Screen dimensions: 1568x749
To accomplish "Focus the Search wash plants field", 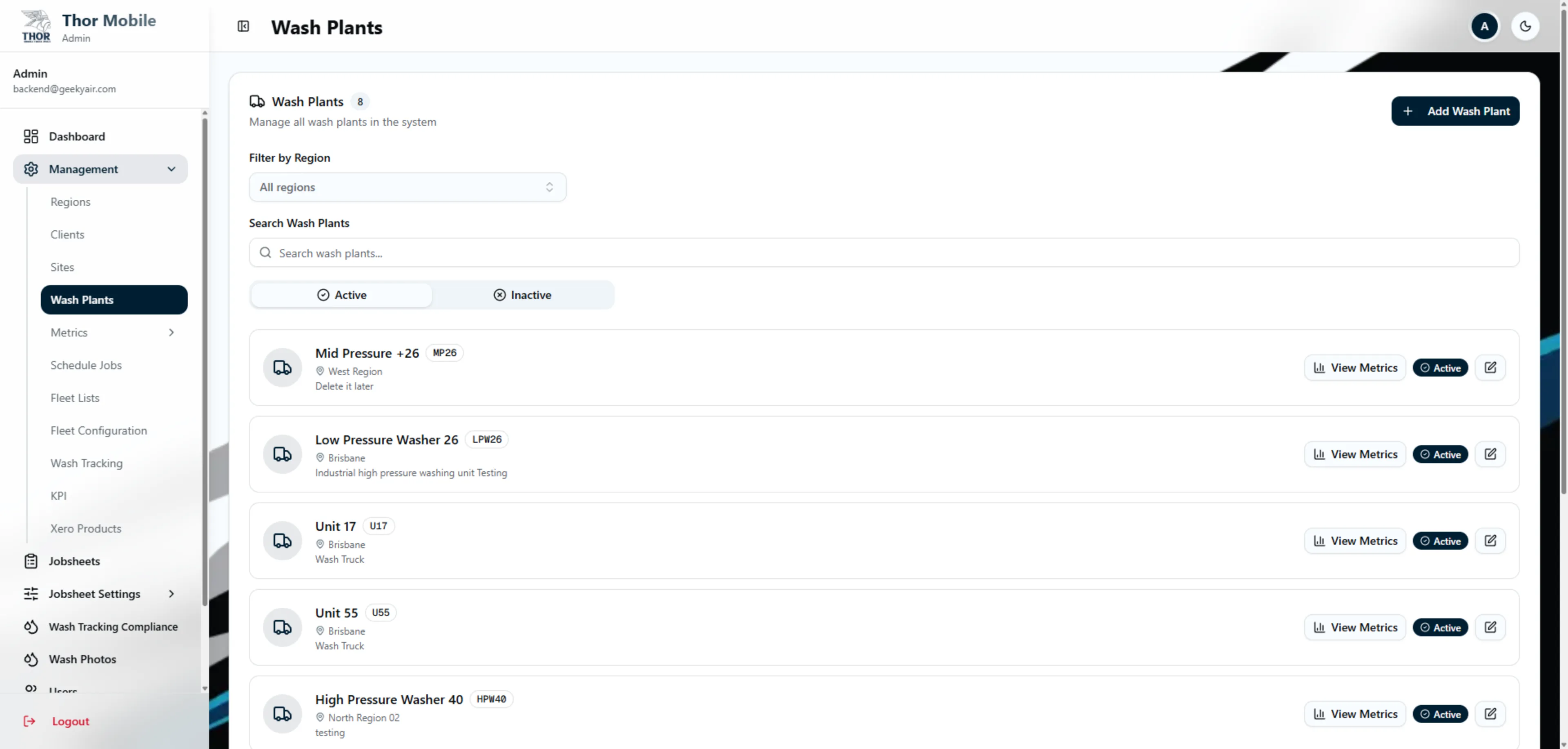I will coord(884,253).
